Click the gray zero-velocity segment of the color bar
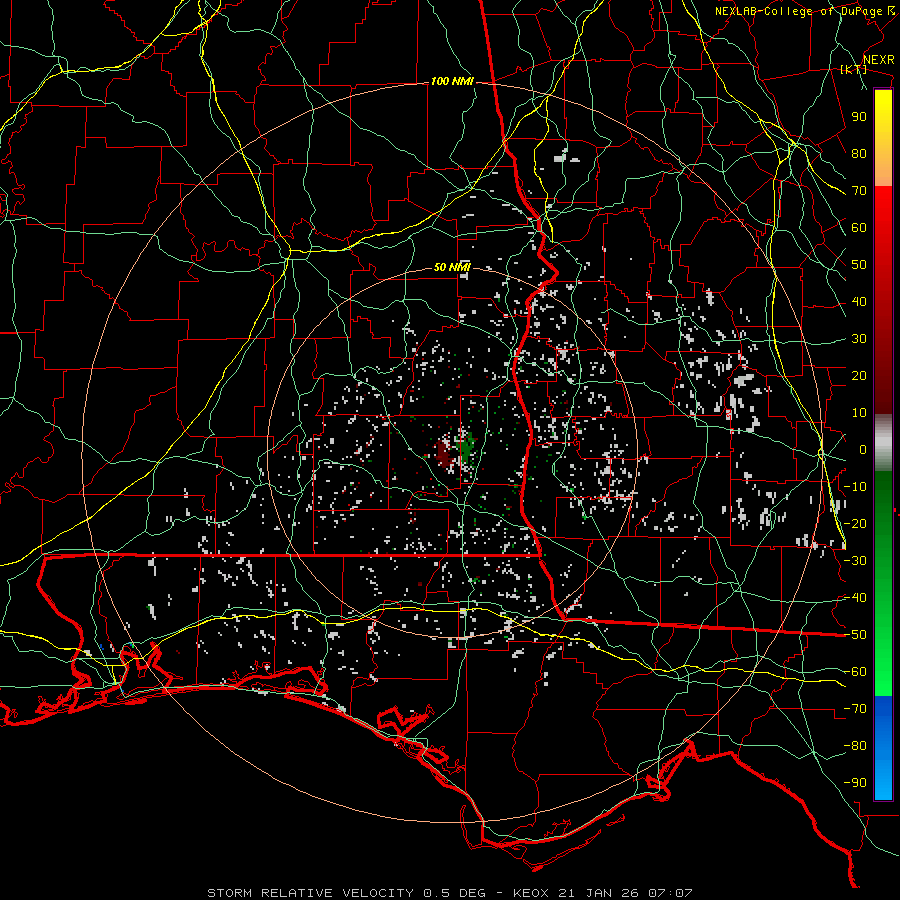Viewport: 900px width, 900px height. coord(883,443)
